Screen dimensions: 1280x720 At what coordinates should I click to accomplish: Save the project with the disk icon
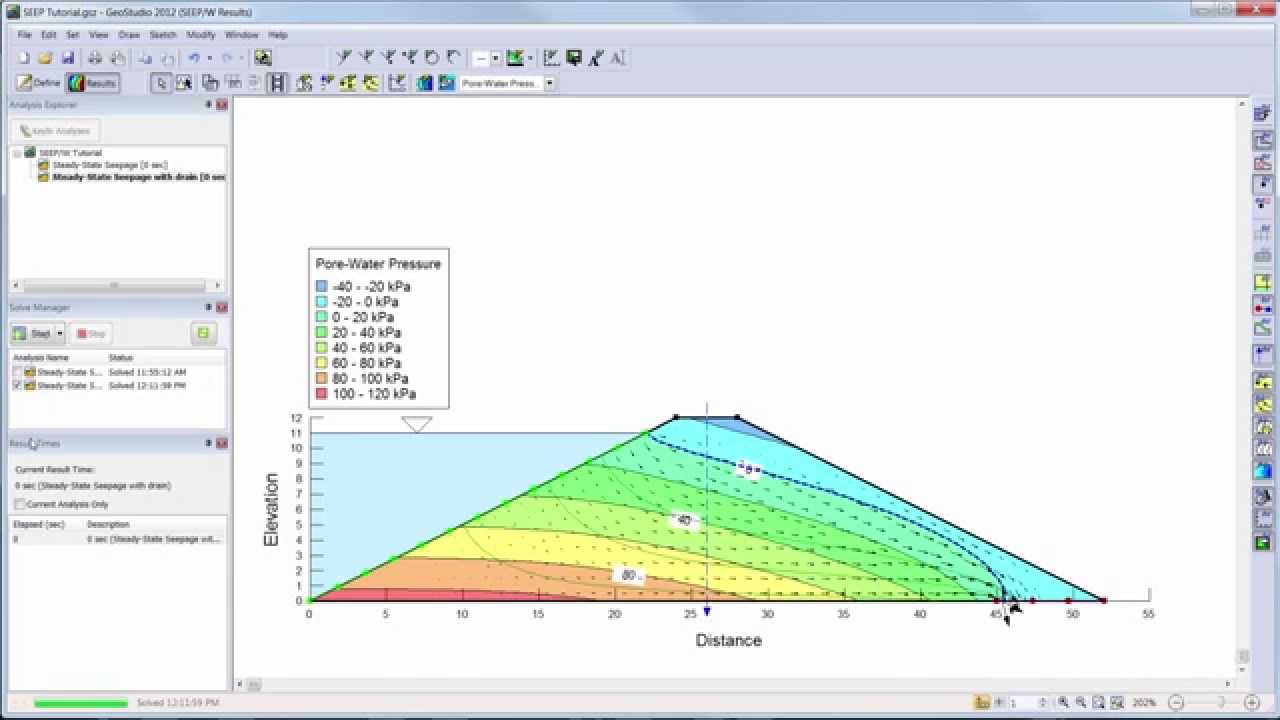[x=68, y=58]
